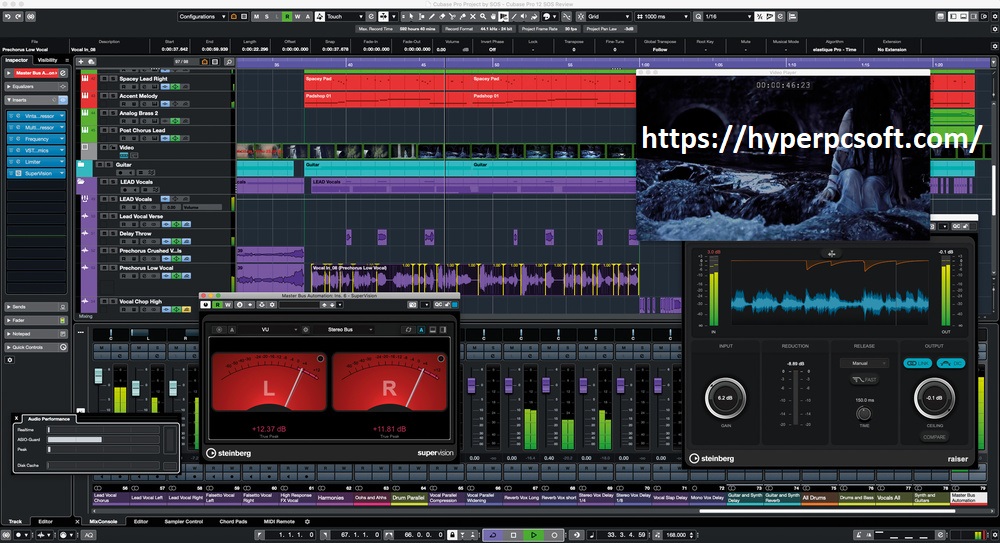Select the SuperVision insert slot
The height and width of the screenshot is (543, 1000).
tap(36, 173)
